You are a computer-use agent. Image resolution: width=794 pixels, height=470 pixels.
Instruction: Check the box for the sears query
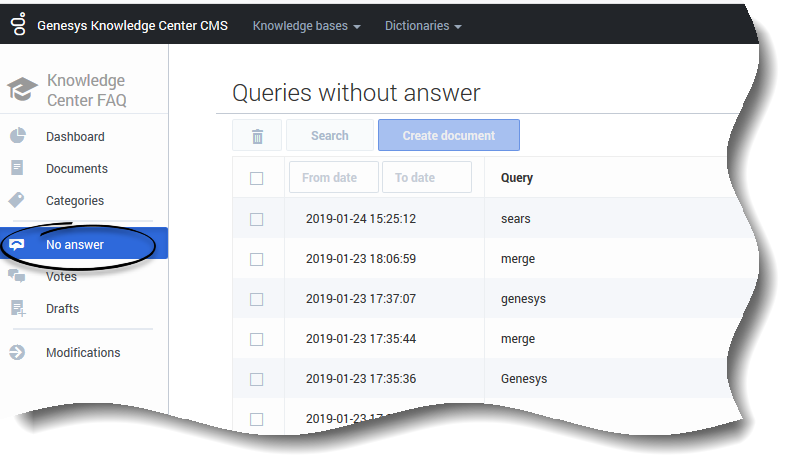tap(257, 219)
